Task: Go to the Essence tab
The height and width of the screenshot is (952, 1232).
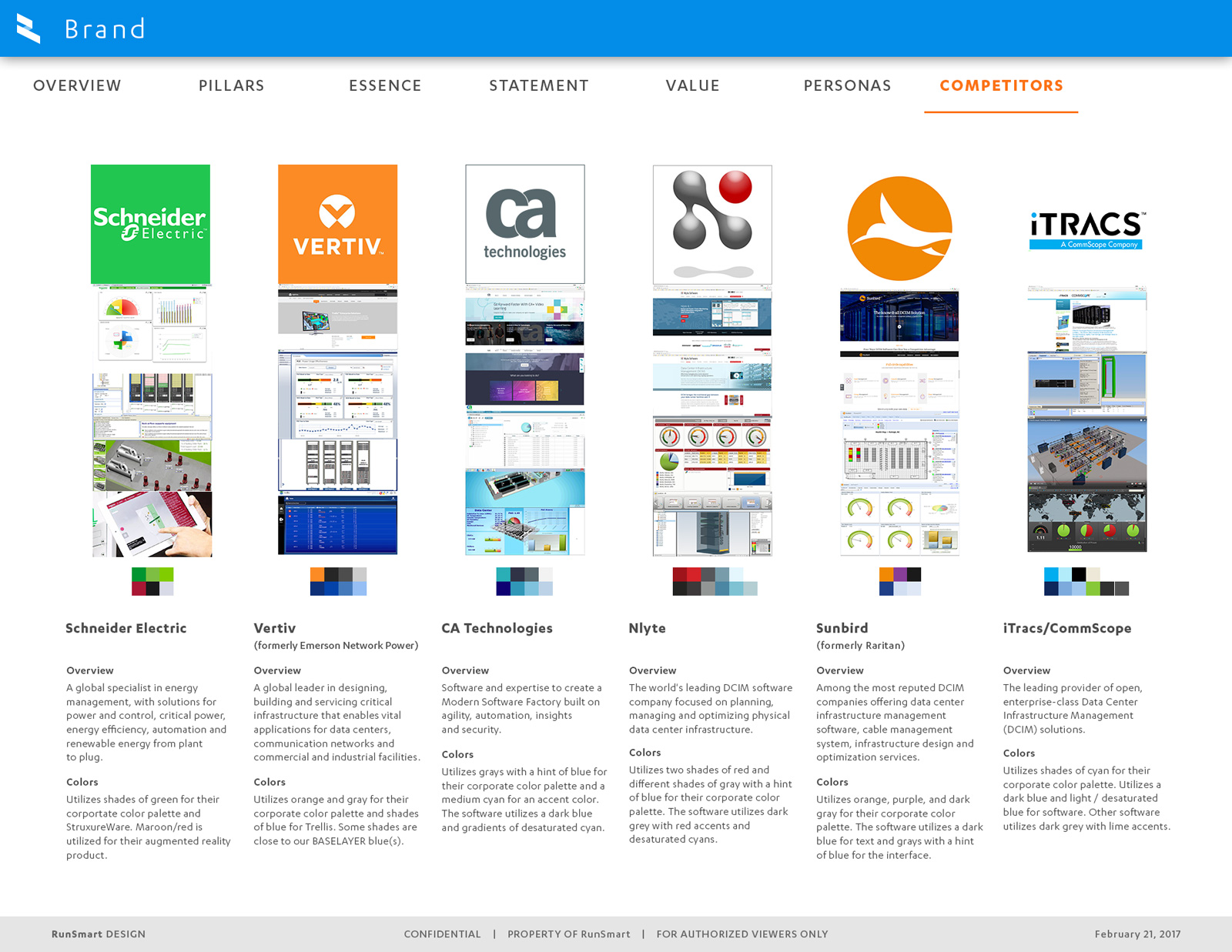Action: pyautogui.click(x=385, y=85)
